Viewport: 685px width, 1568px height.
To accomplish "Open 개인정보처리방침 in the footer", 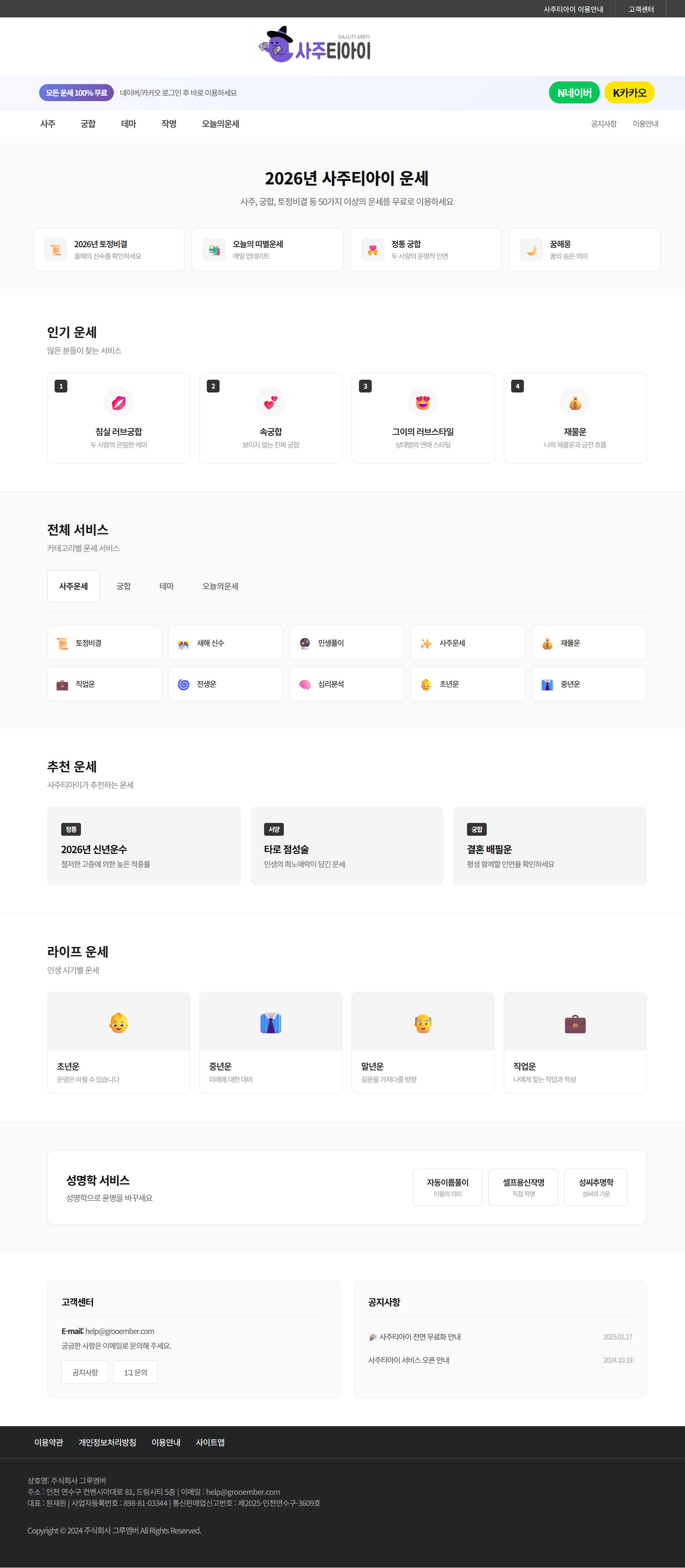I will tap(107, 1442).
